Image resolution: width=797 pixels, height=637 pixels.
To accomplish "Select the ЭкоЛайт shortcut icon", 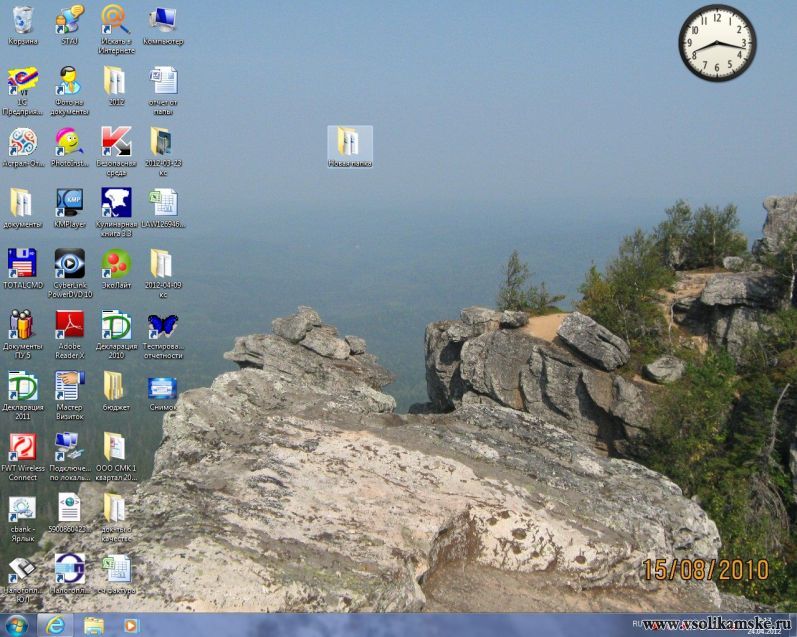I will tap(116, 264).
